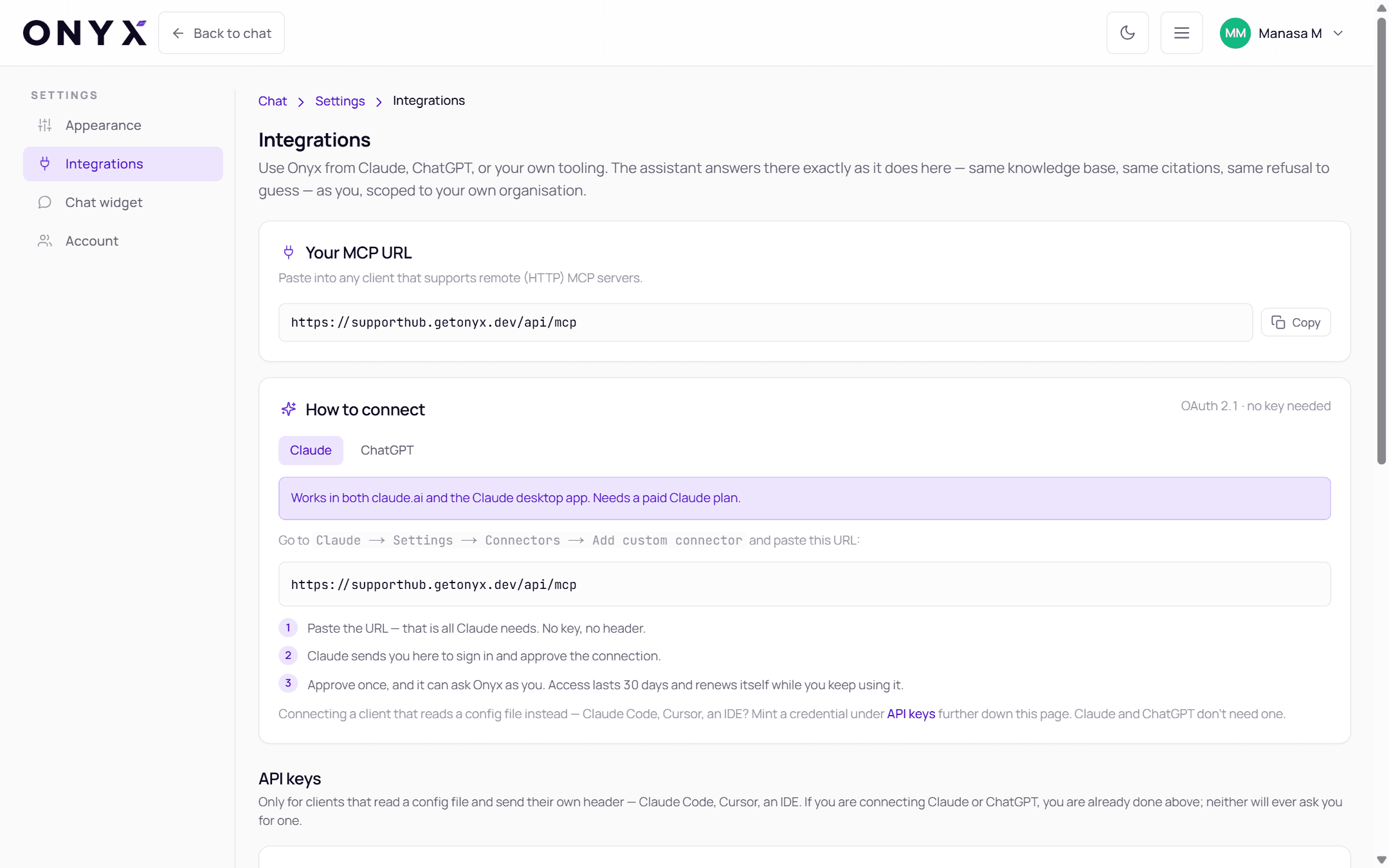Click the 'OAuth 2.1 · no key needed' label
The height and width of the screenshot is (868, 1389).
pos(1255,406)
